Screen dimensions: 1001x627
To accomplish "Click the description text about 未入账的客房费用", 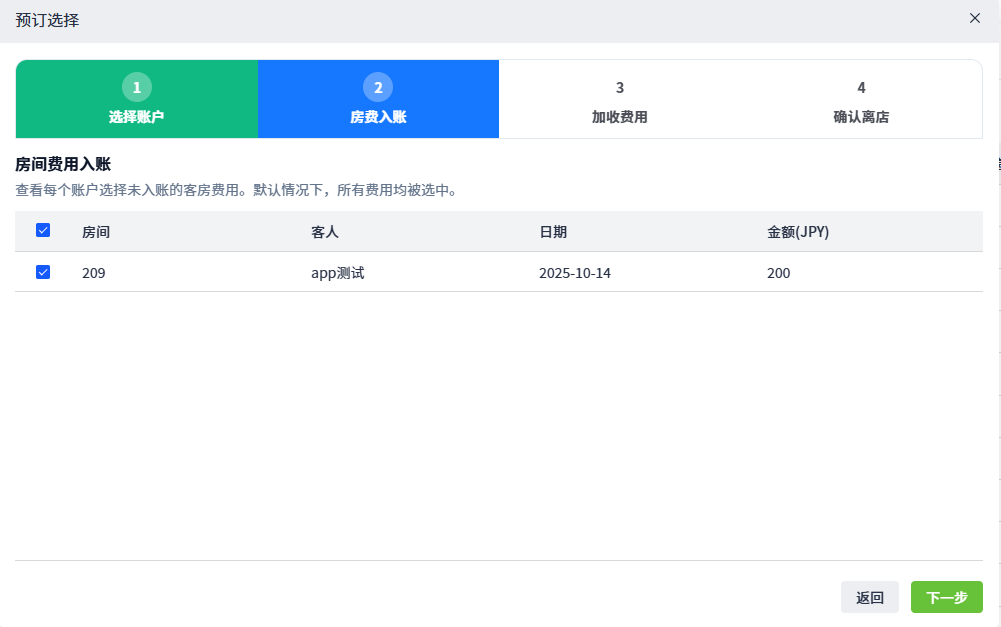I will pos(236,189).
